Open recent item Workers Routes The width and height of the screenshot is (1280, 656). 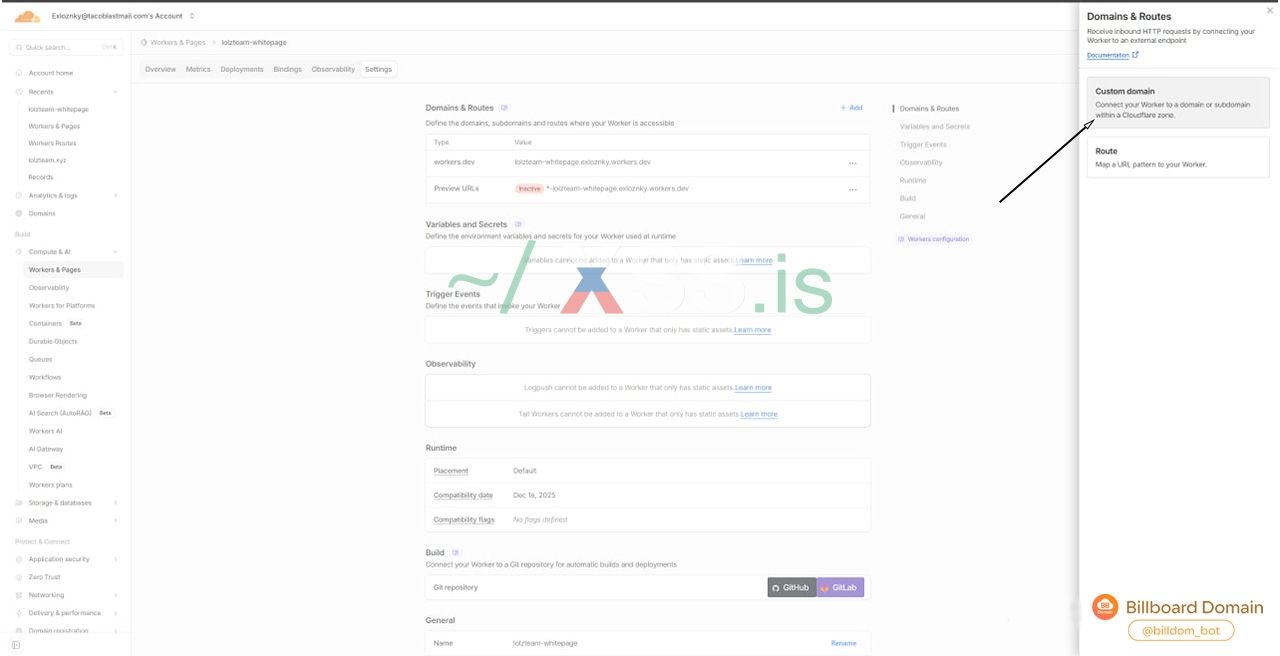point(52,143)
